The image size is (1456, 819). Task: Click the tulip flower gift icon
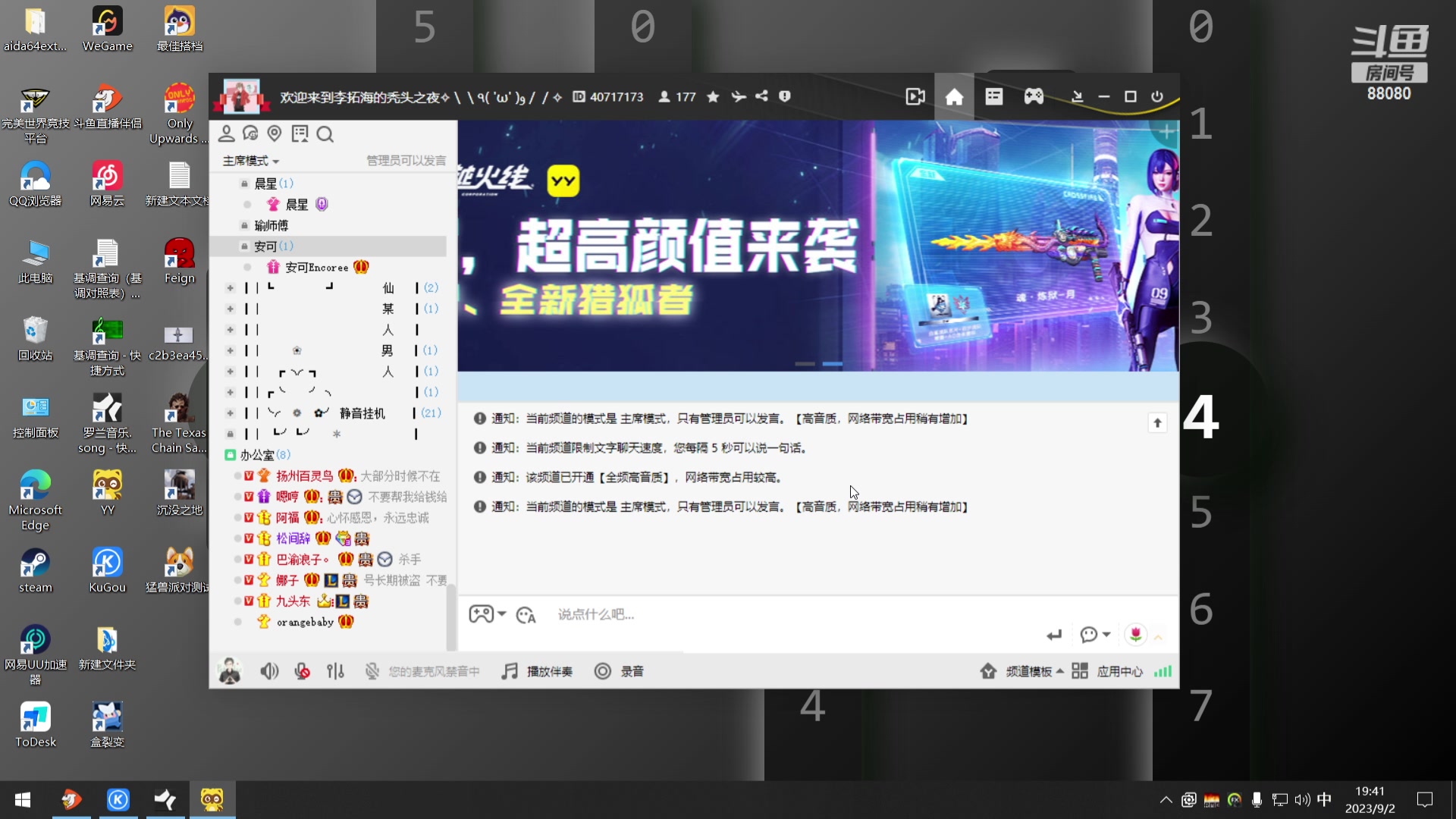(1135, 635)
